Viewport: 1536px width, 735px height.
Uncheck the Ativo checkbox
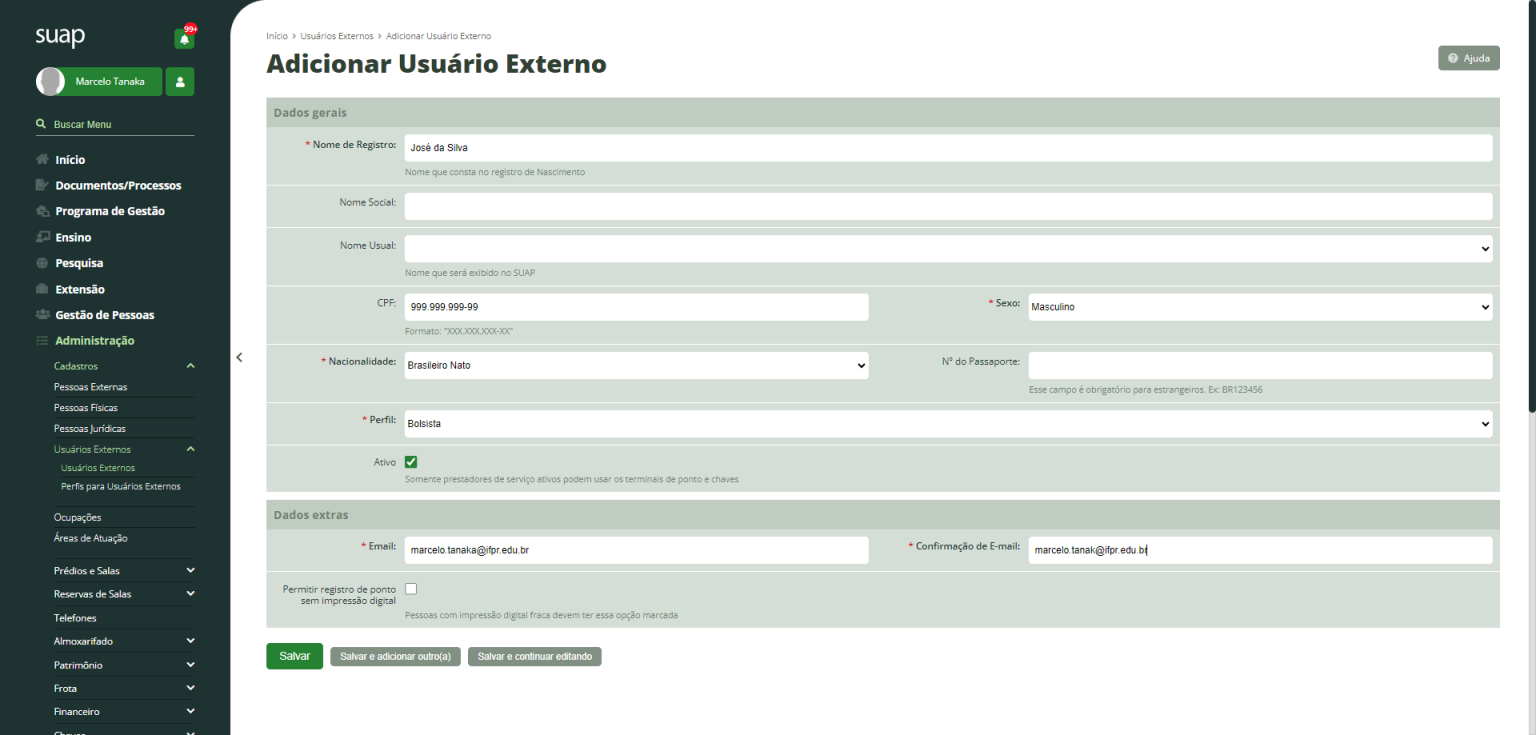click(411, 462)
